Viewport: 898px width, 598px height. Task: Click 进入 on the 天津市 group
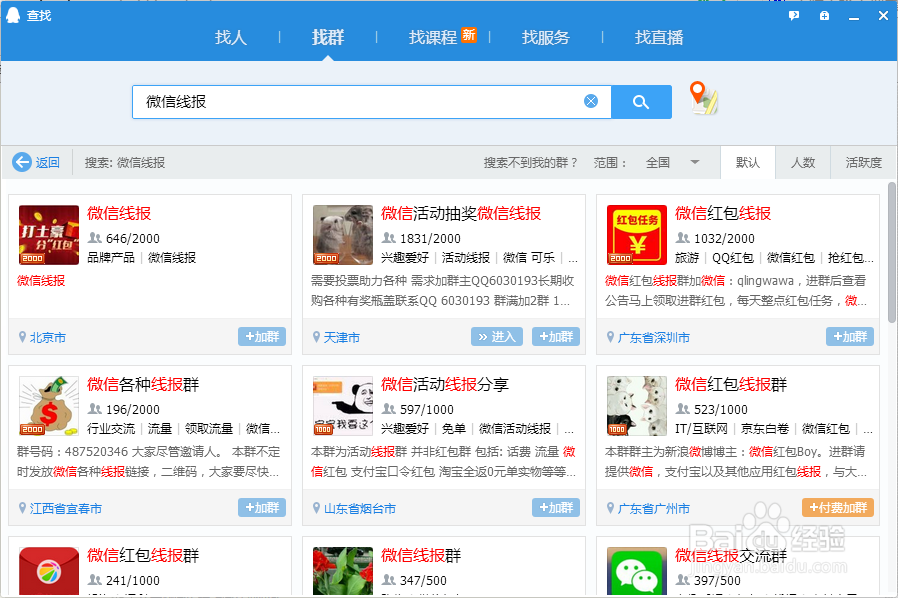[x=497, y=336]
